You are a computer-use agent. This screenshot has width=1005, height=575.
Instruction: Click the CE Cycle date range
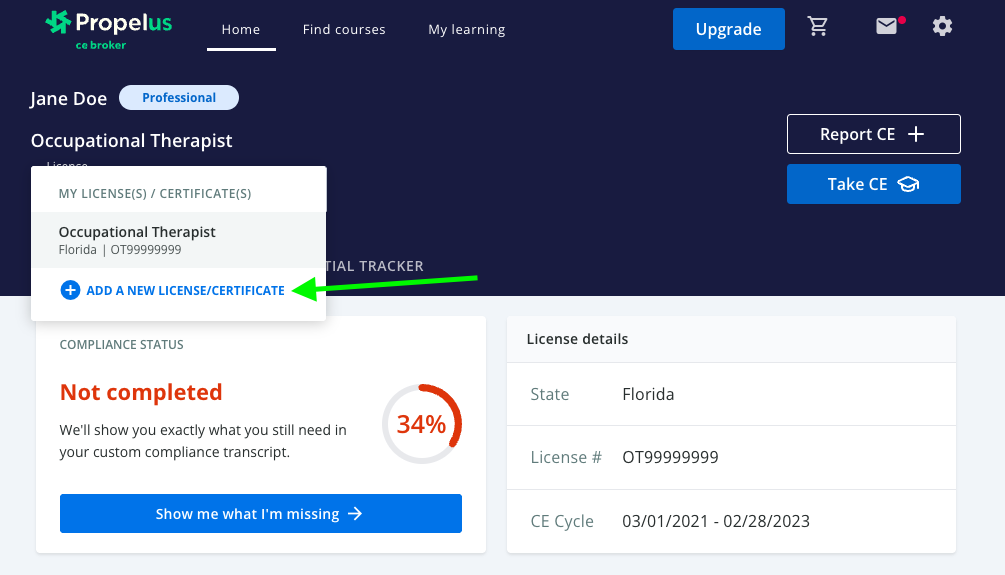point(715,521)
